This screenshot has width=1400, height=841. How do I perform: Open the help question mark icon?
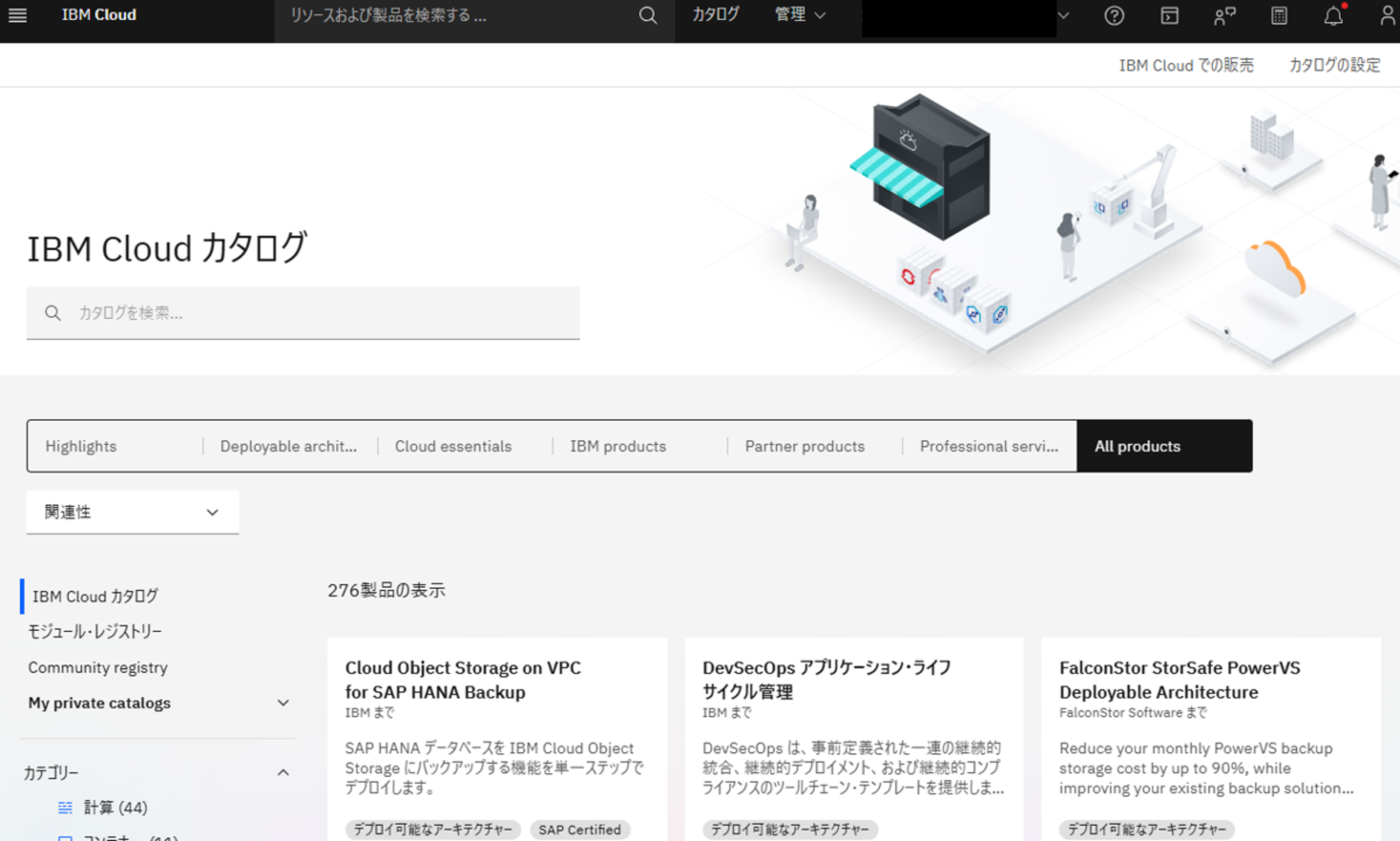tap(1114, 15)
